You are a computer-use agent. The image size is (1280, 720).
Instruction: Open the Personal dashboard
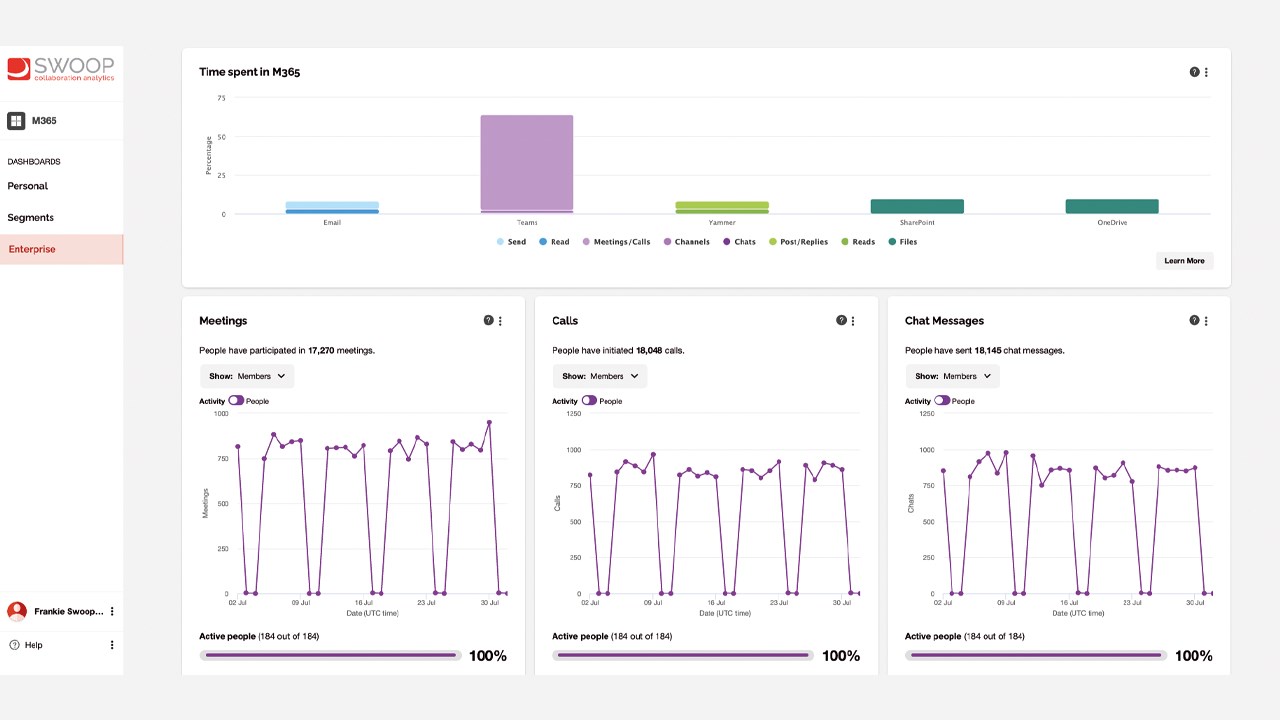tap(28, 186)
